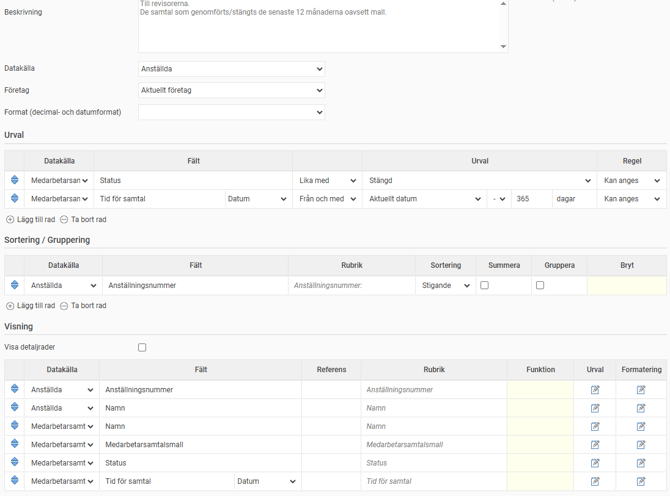Enable Visa detaljrader checkbox
Image resolution: width=670 pixels, height=496 pixels.
(x=142, y=348)
